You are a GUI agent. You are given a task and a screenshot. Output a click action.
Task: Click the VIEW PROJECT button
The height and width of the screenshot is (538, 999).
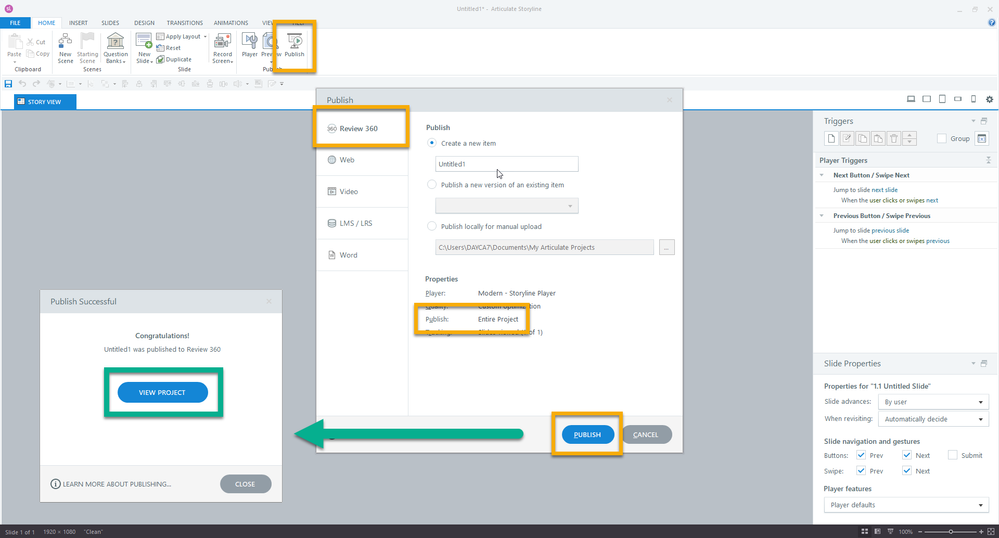[162, 392]
